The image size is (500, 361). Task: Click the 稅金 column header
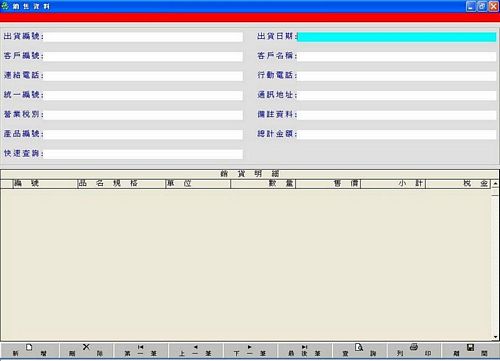[x=458, y=183]
